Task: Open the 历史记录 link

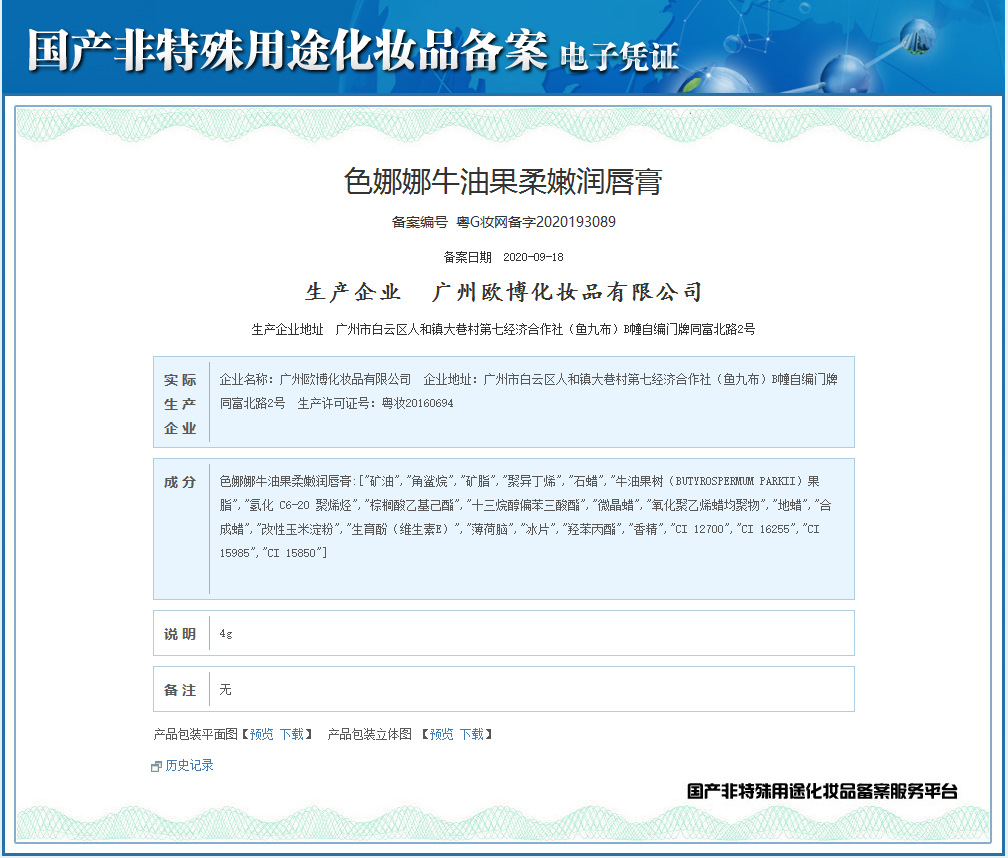Action: coord(189,765)
